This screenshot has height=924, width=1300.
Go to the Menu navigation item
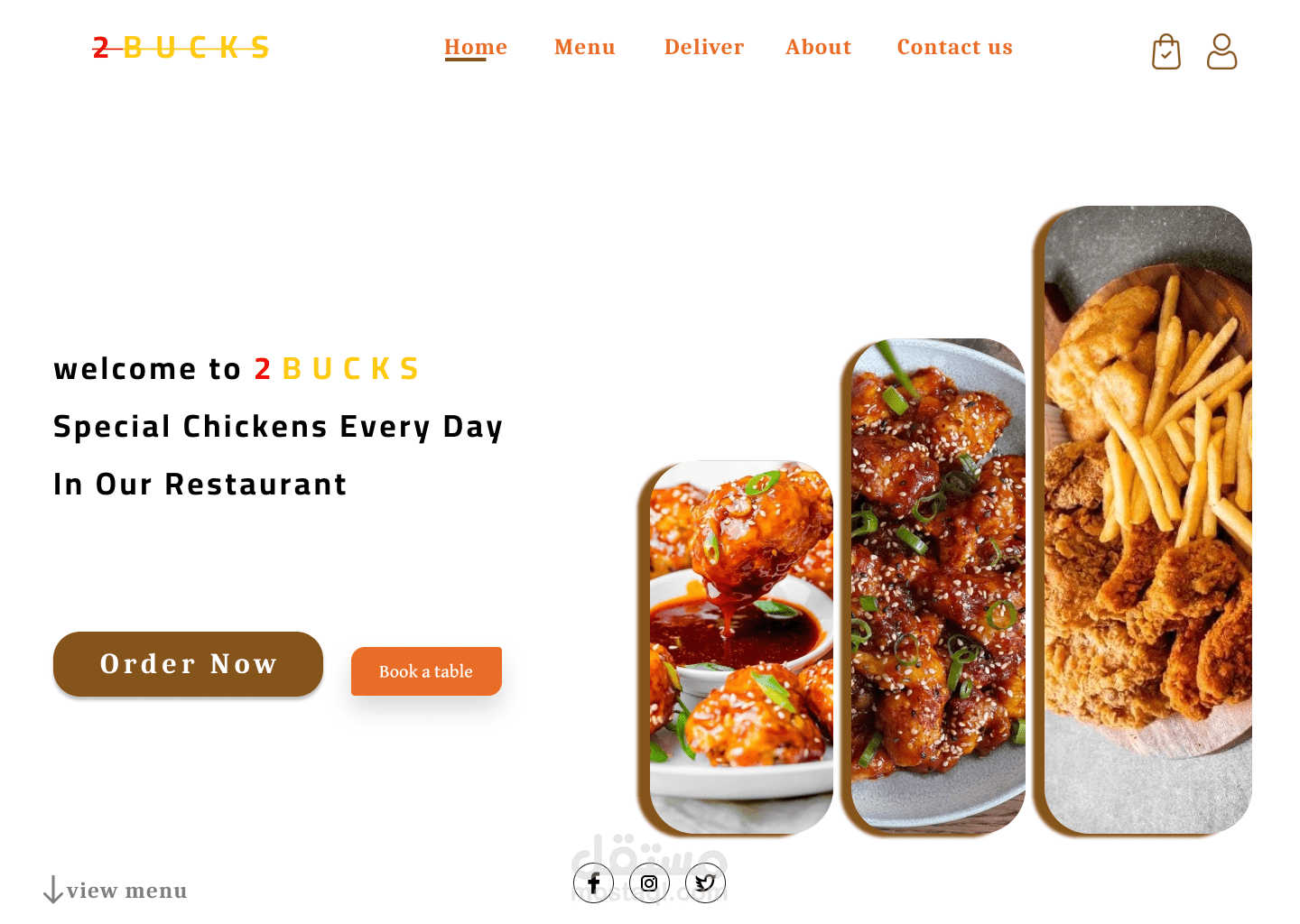pos(585,47)
